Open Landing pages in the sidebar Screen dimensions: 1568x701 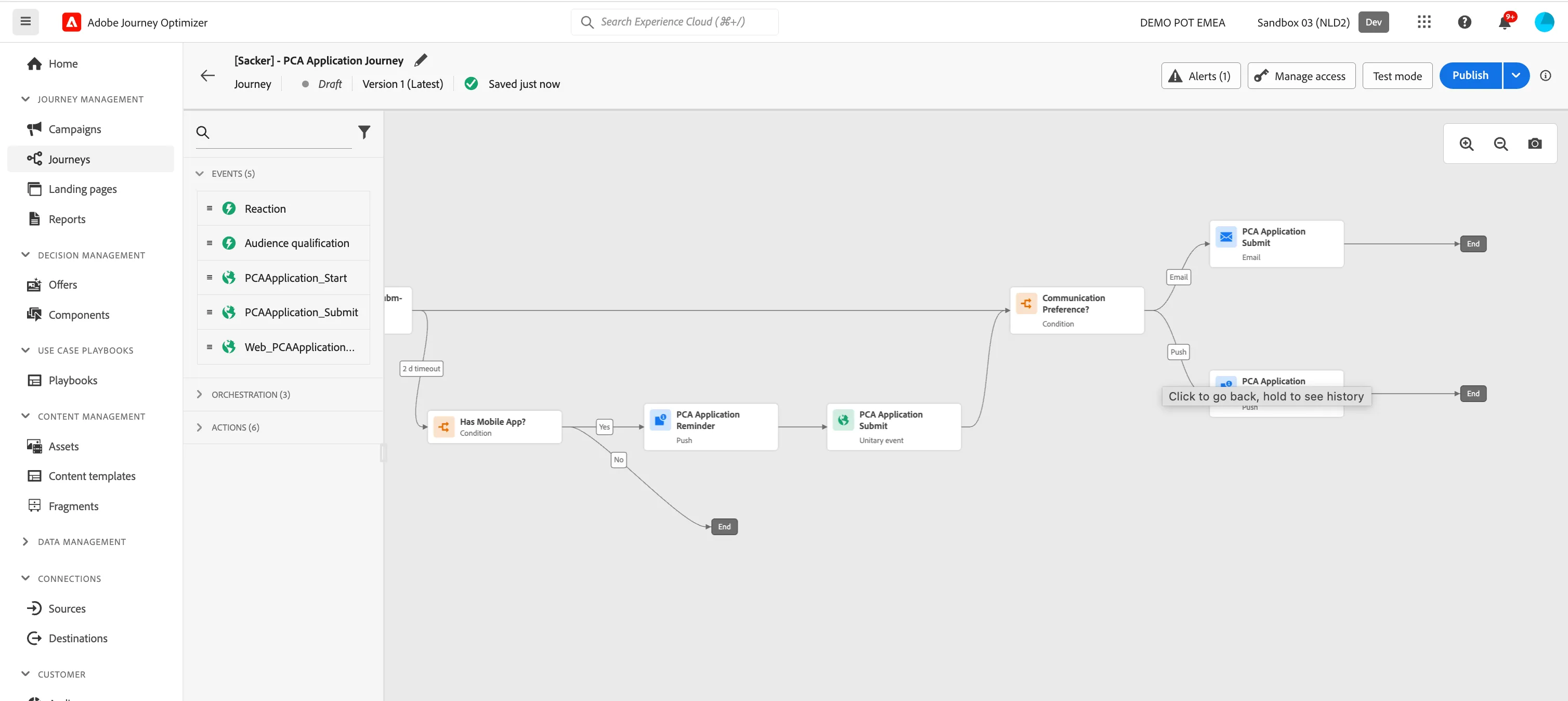[x=90, y=189]
